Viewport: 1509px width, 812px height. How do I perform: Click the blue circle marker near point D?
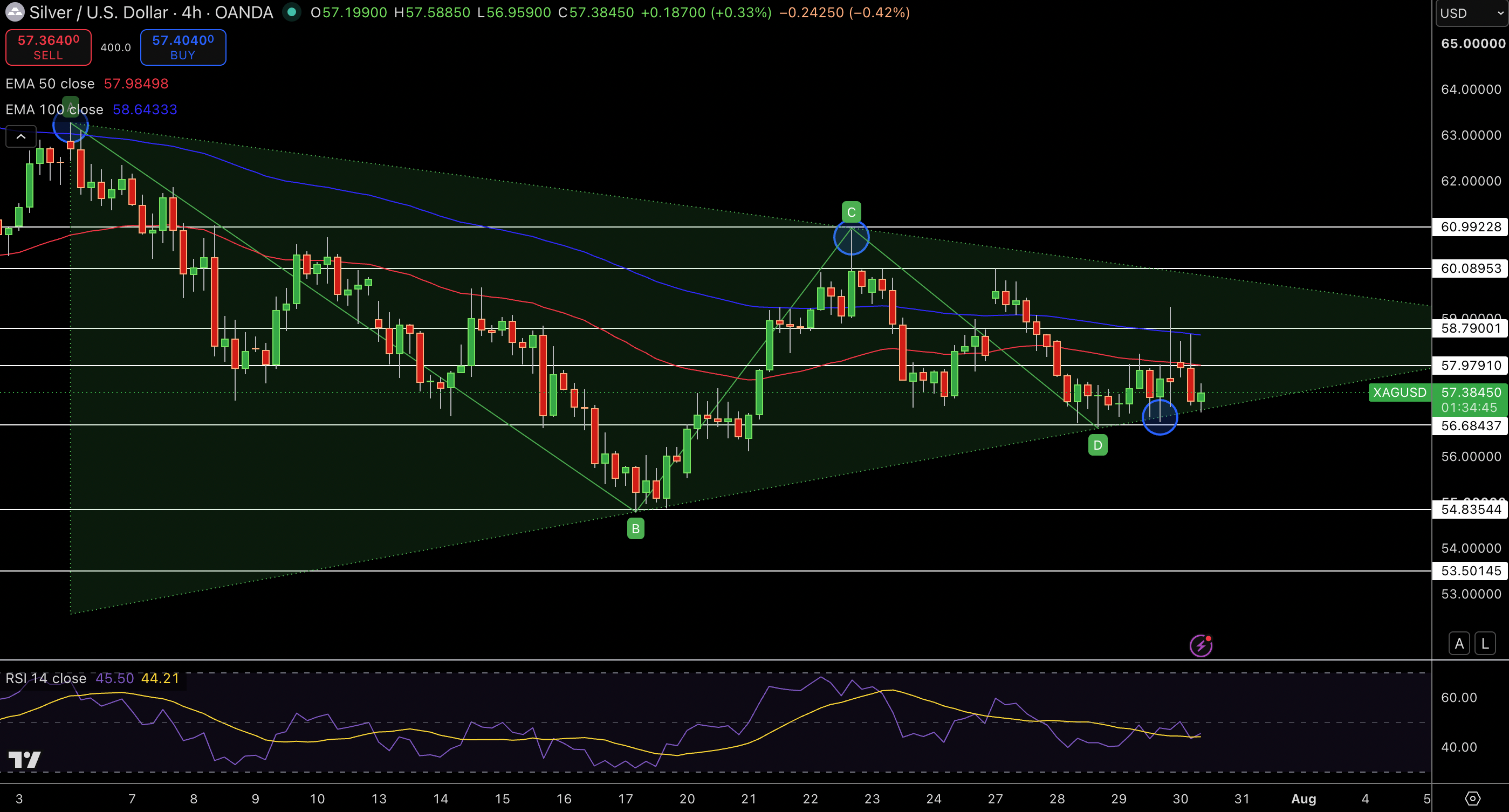click(1160, 417)
